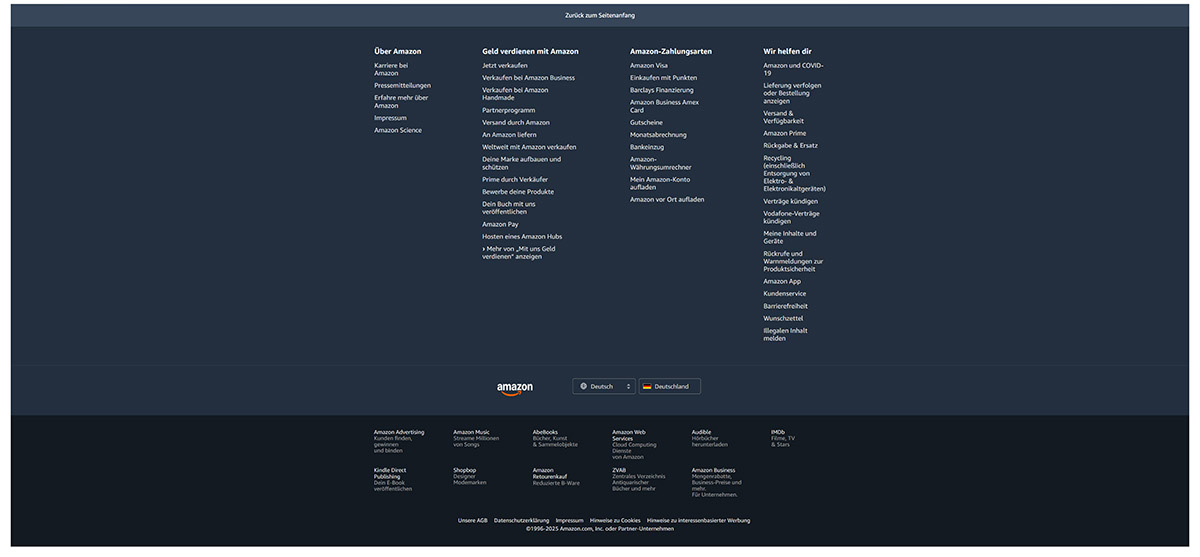Click 'Deine Marke aufbauen und schützen'

tap(522, 163)
